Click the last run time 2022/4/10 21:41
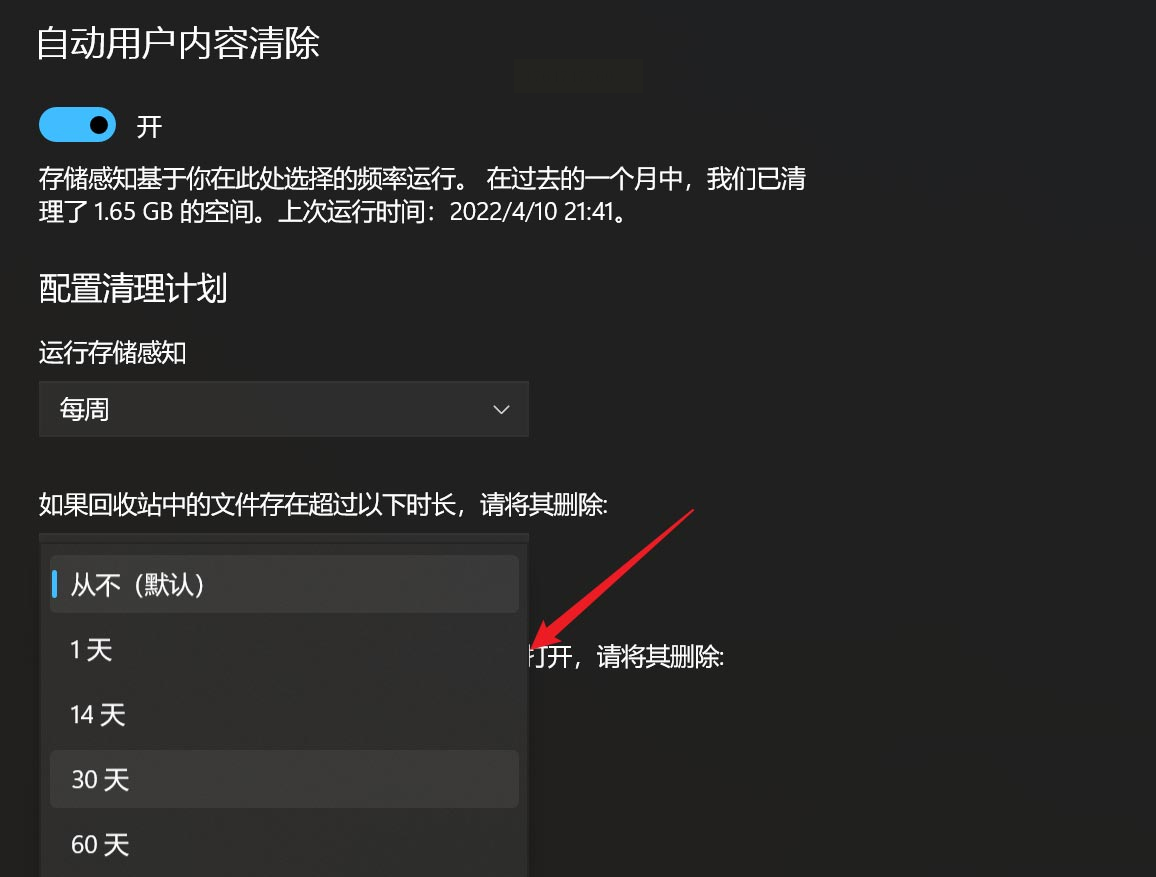The width and height of the screenshot is (1156, 877). pos(532,212)
